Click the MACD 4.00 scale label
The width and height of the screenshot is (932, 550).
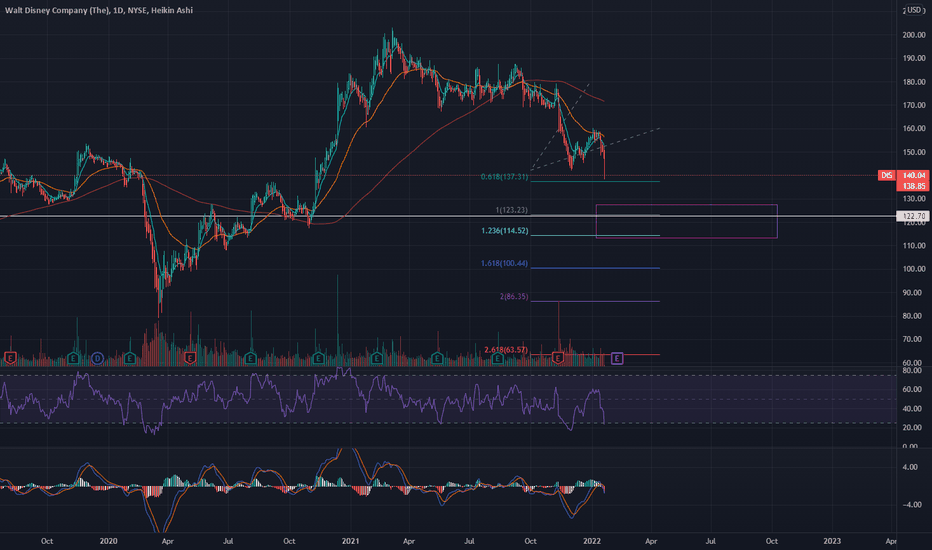[x=909, y=467]
